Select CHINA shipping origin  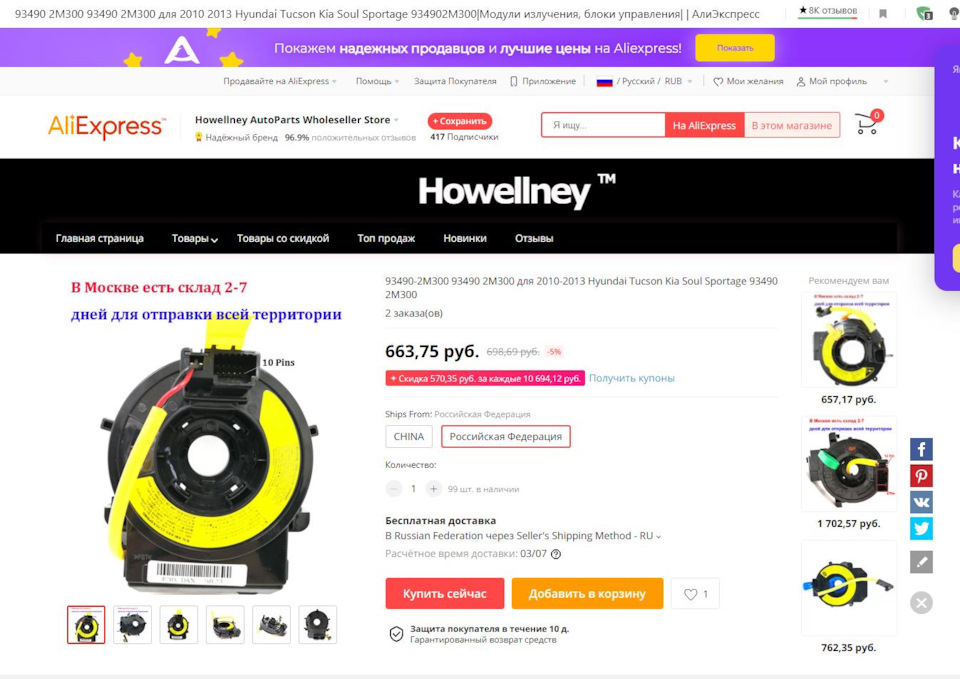coord(408,437)
